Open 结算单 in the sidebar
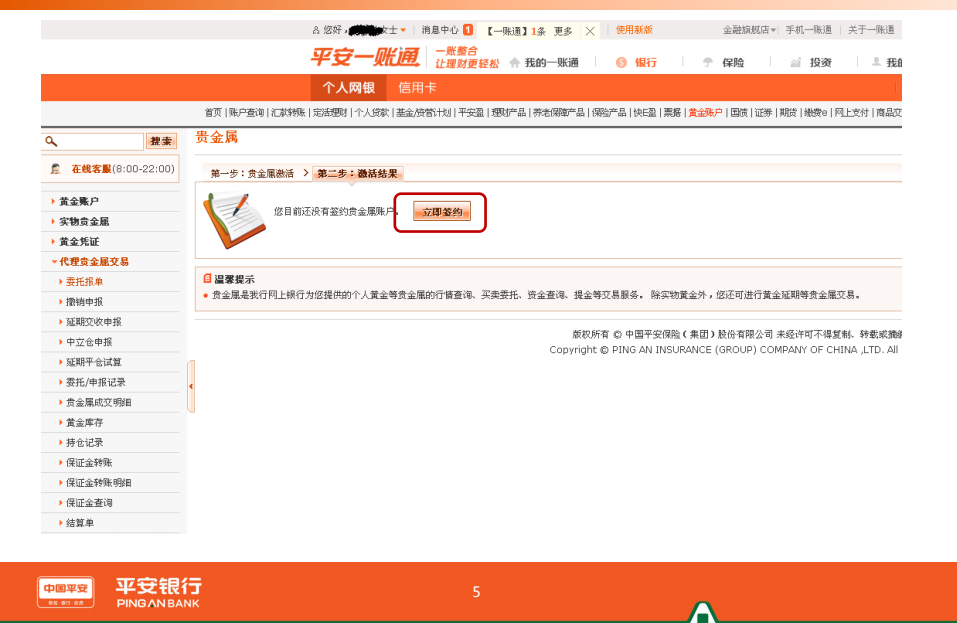Image resolution: width=957 pixels, height=623 pixels. [80, 523]
